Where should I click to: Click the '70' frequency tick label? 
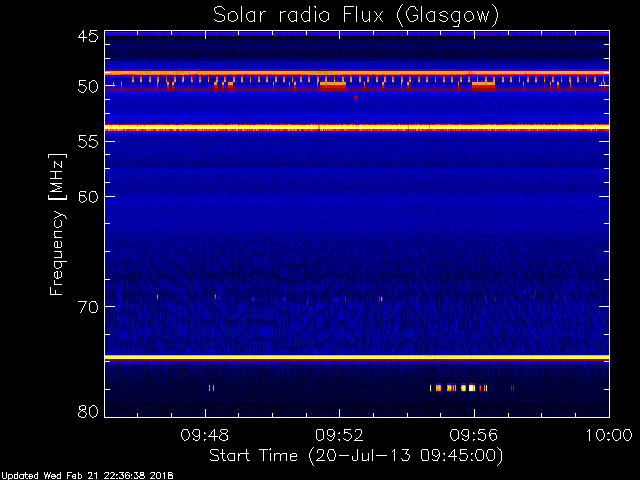pos(88,307)
